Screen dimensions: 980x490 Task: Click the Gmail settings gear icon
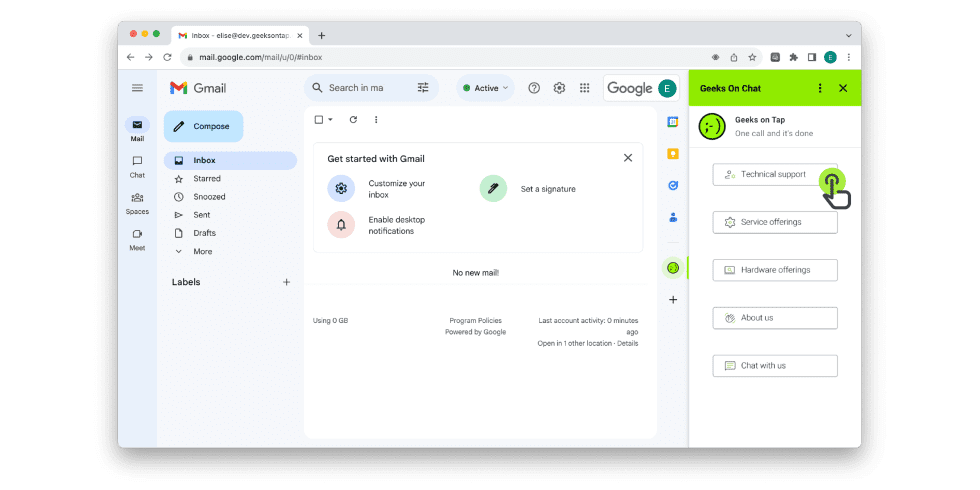pyautogui.click(x=559, y=88)
